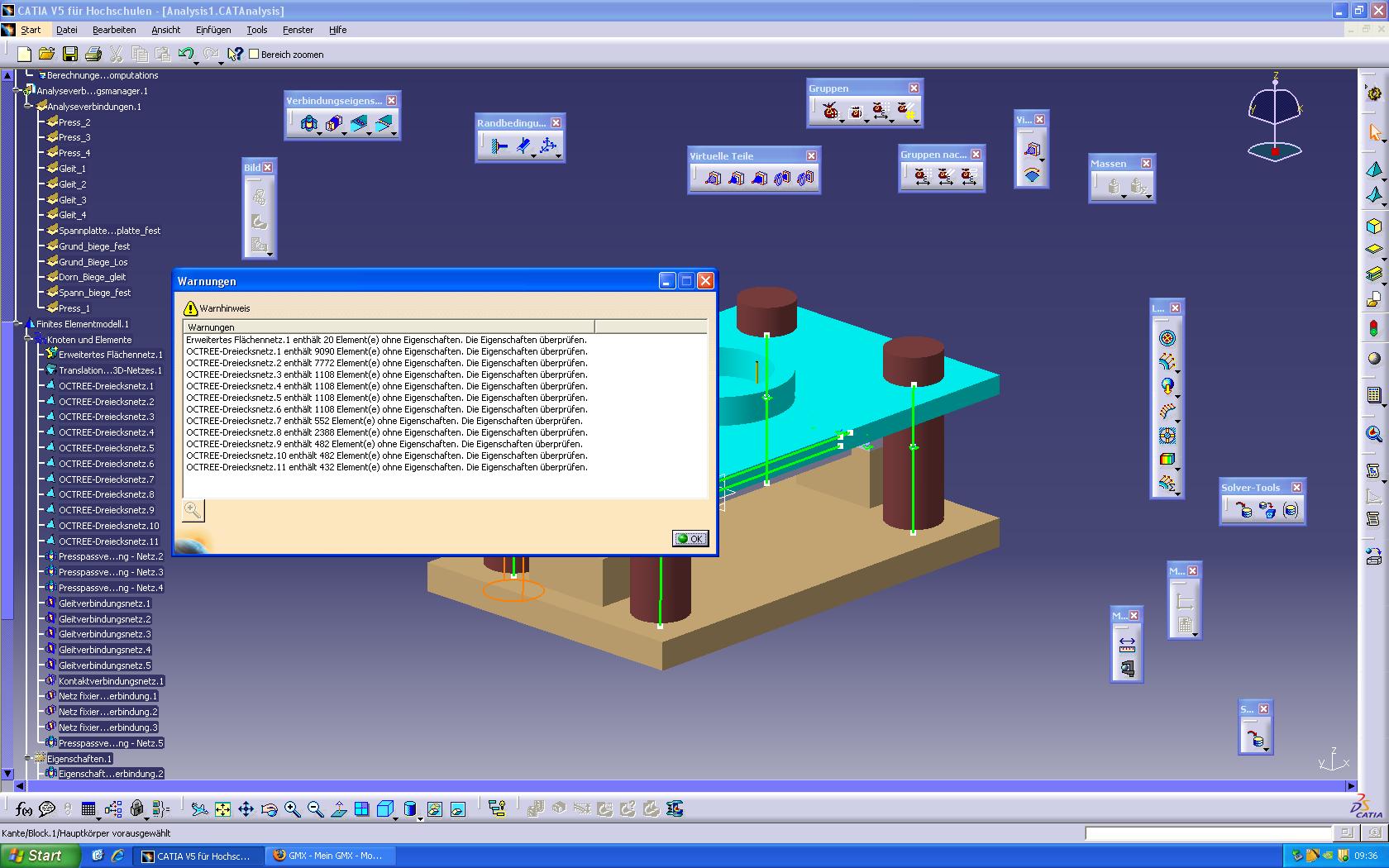Viewport: 1389px width, 868px height.
Task: Click the command input field in status bar
Action: point(1208,833)
